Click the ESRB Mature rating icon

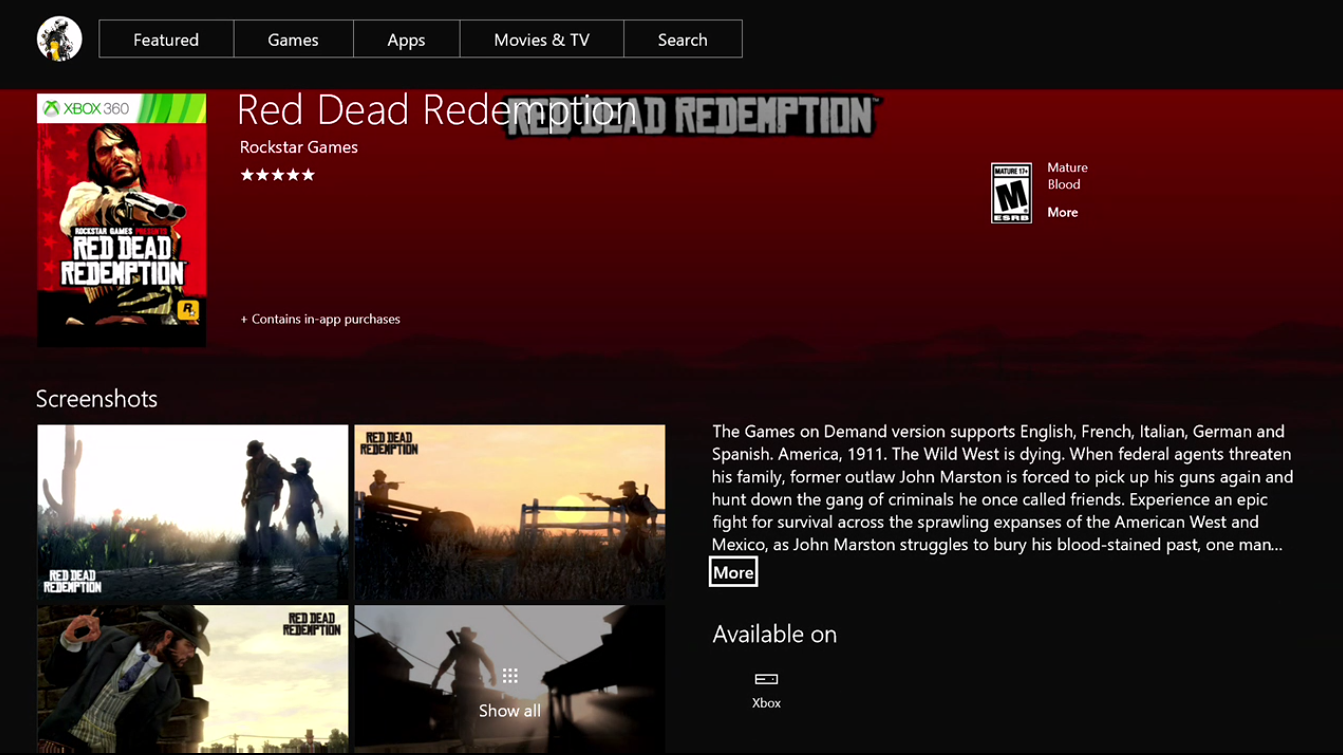tap(1011, 192)
